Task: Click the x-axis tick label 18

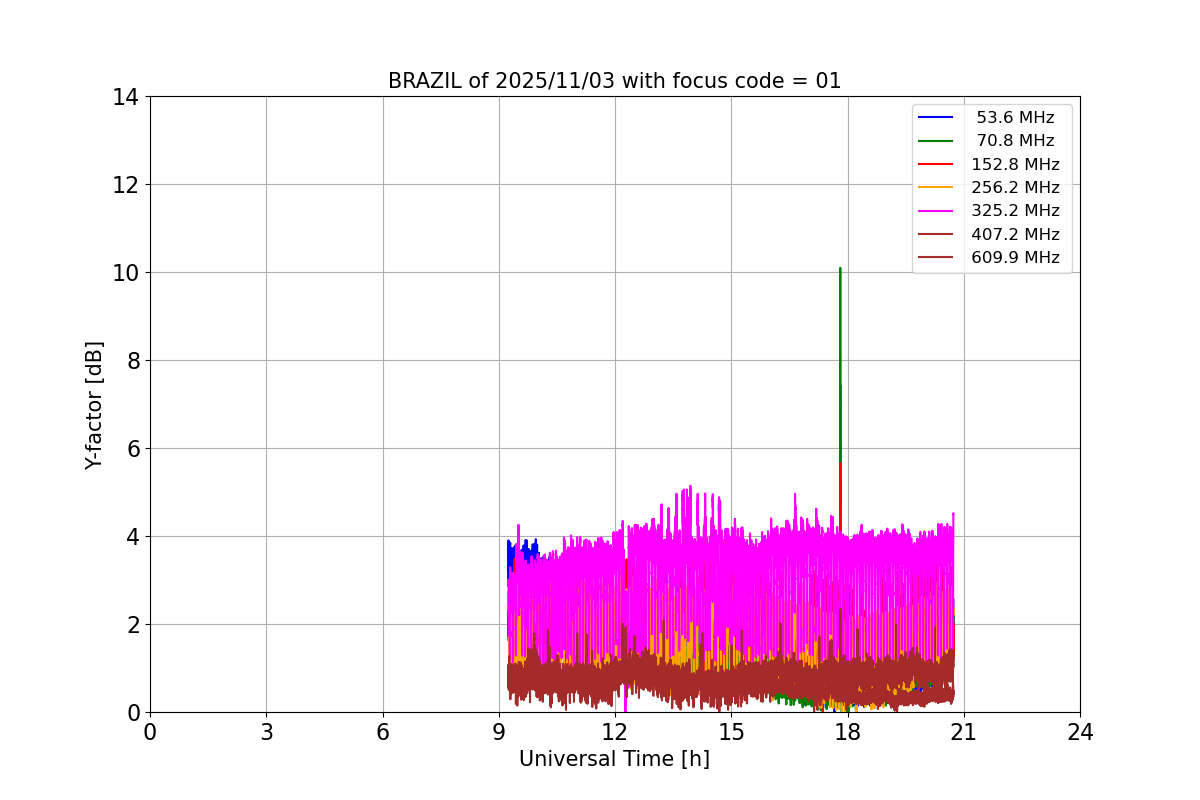Action: (x=848, y=732)
